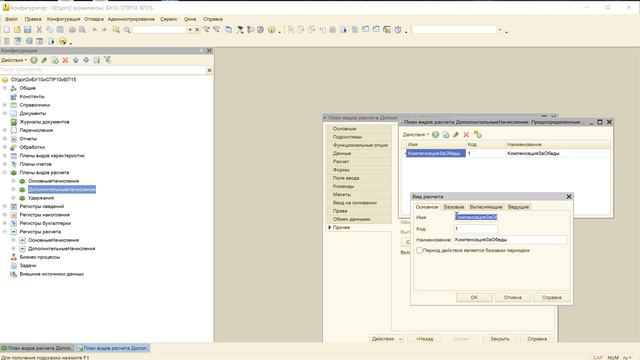Click Действия button at bottom of editor
Screen dimensions: 640x360
coord(387,339)
